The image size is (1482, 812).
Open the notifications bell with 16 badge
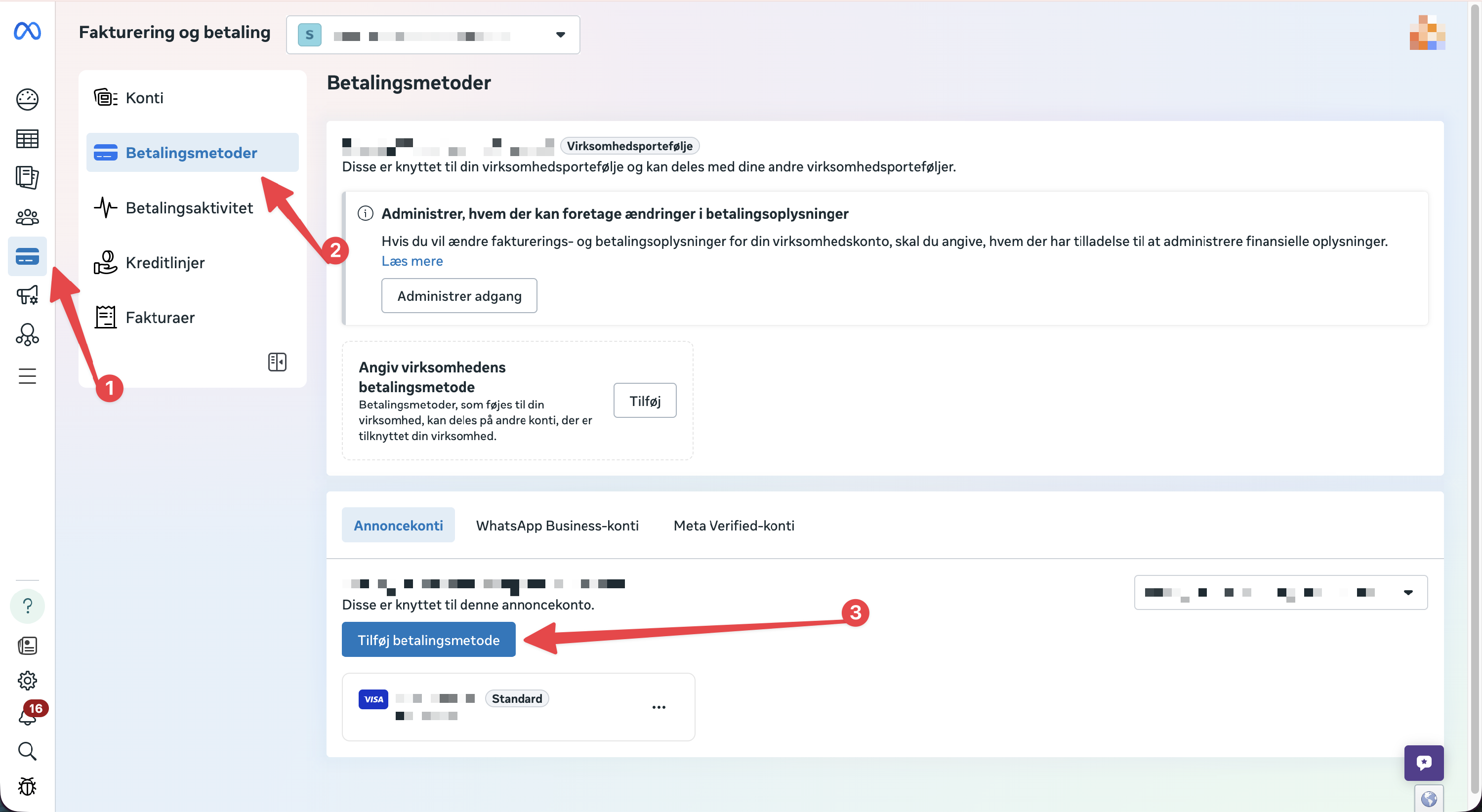click(27, 716)
